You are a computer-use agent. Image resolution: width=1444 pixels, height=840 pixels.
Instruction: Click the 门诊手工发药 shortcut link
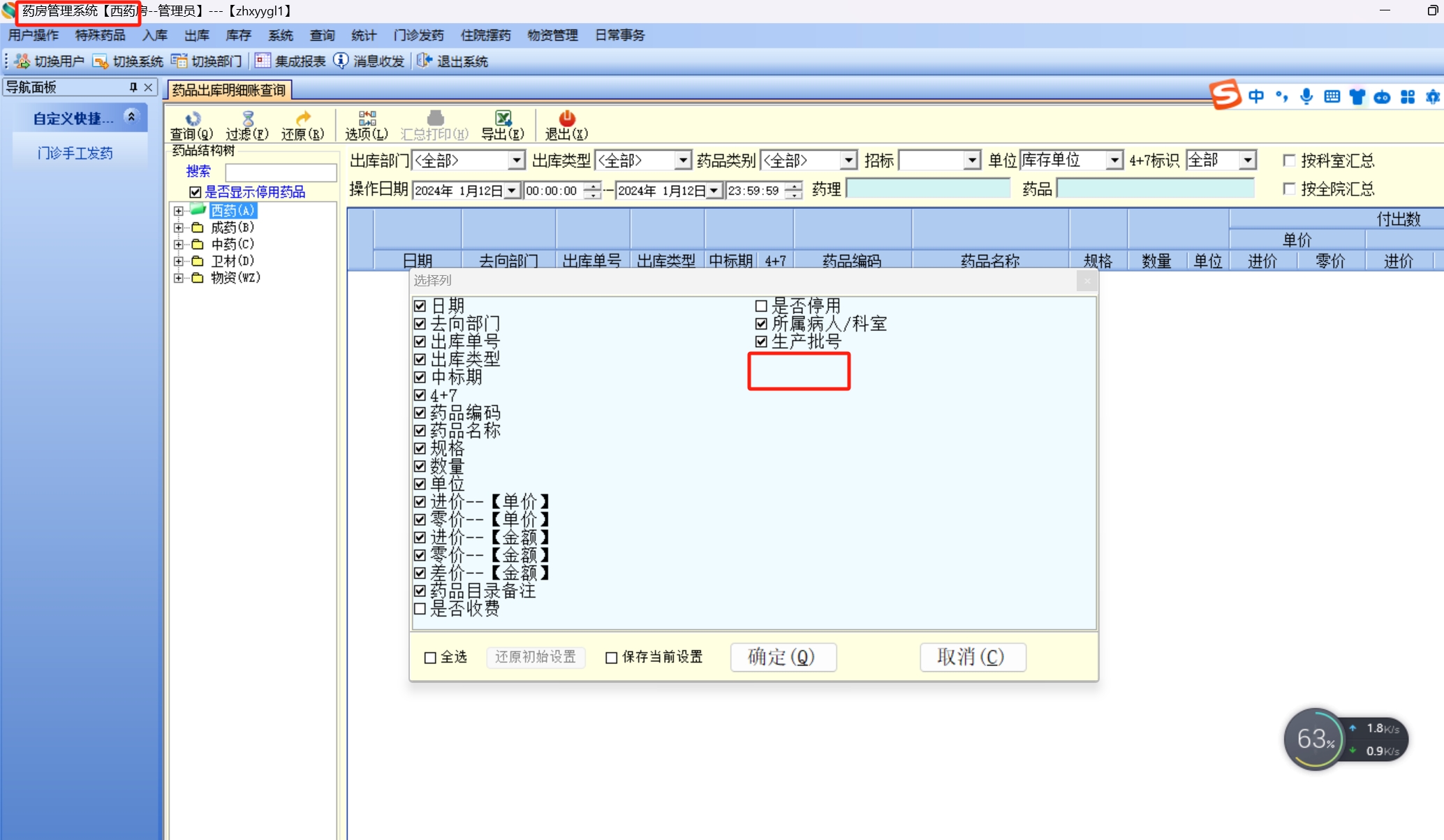(75, 153)
